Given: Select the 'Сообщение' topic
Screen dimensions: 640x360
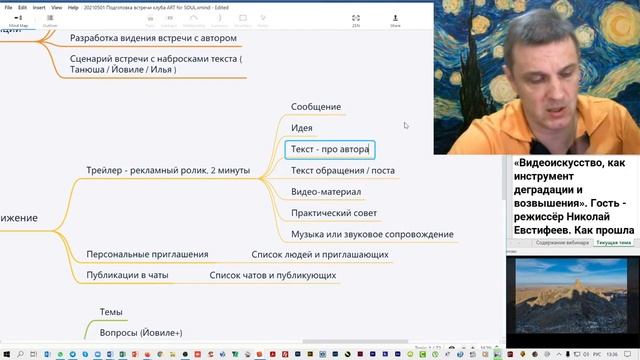Looking at the screenshot, I should pyautogui.click(x=316, y=107).
